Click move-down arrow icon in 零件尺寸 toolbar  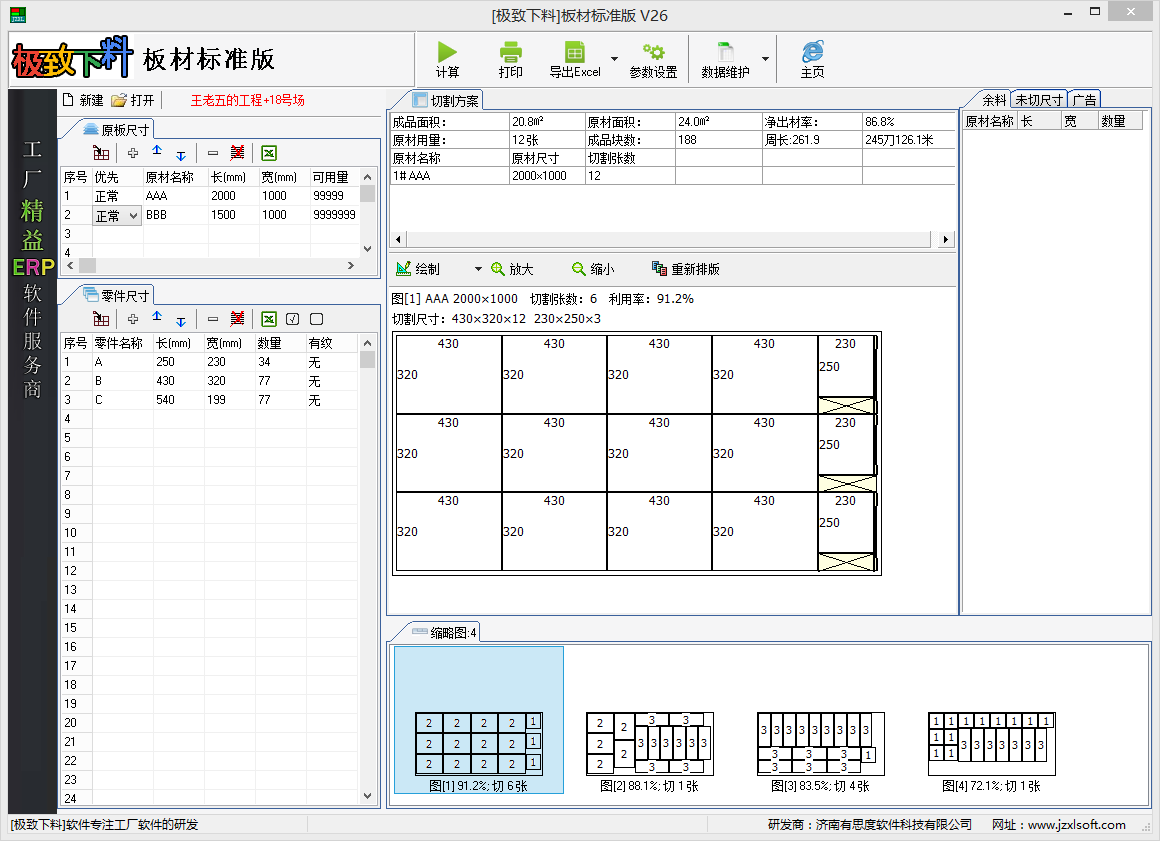tap(181, 319)
